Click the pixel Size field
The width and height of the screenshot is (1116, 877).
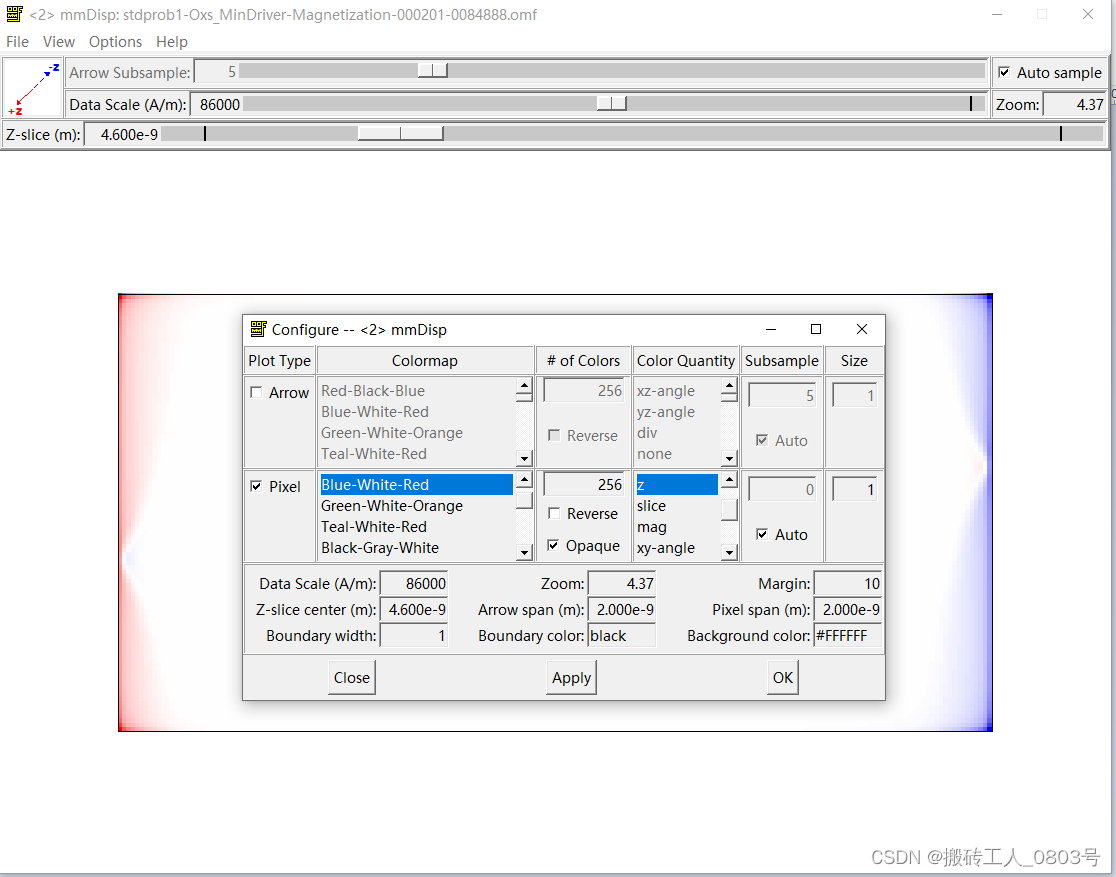[854, 489]
